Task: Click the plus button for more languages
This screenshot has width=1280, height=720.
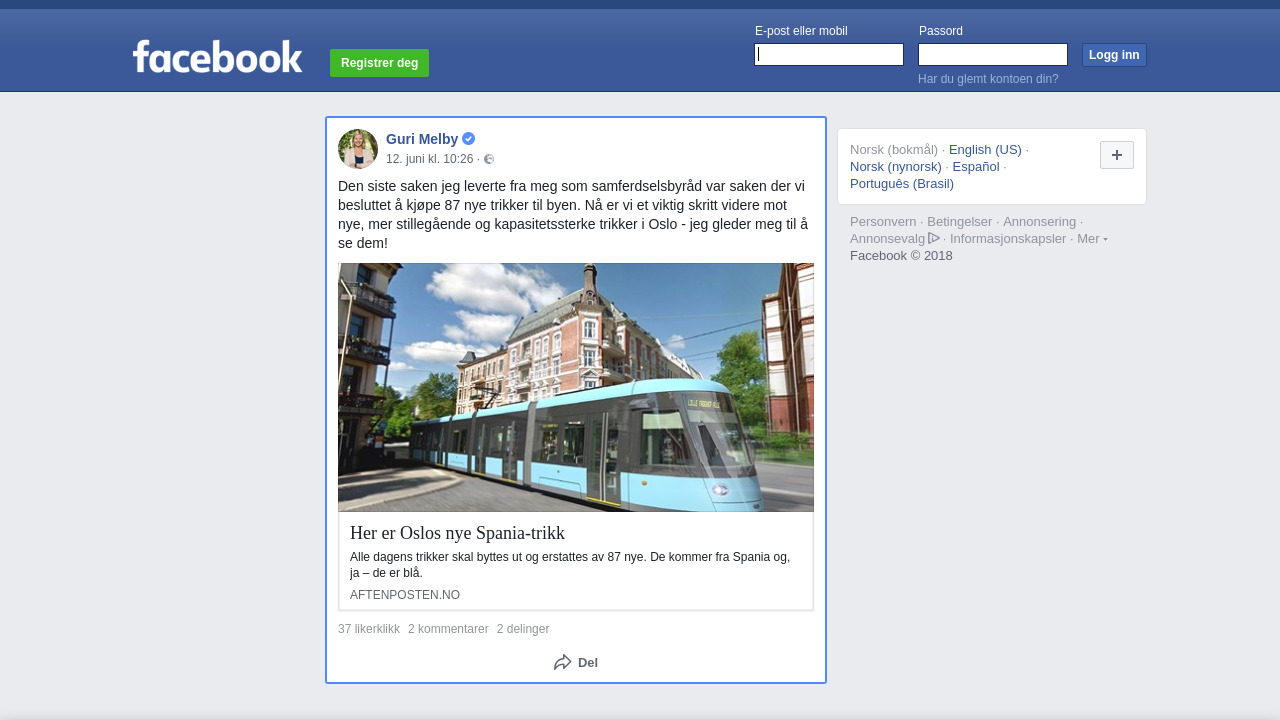Action: tap(1117, 155)
